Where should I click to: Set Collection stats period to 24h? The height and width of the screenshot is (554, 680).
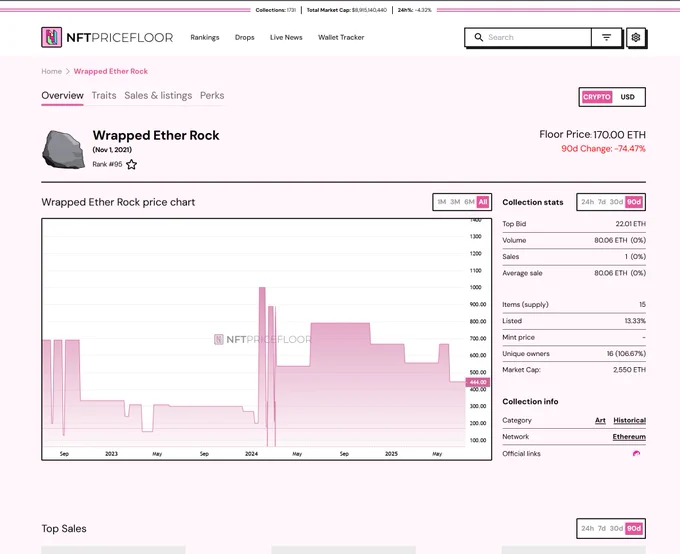pos(588,202)
